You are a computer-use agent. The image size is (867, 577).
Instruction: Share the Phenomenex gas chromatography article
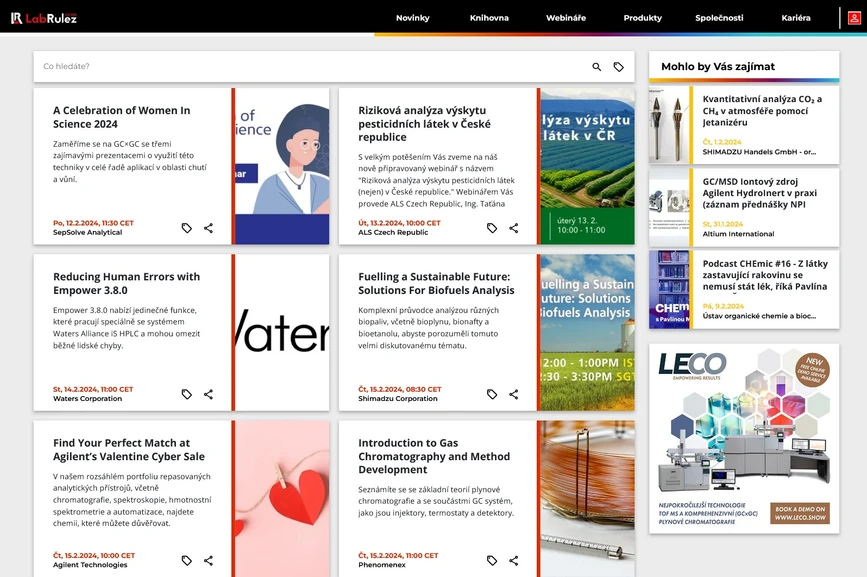coord(513,560)
